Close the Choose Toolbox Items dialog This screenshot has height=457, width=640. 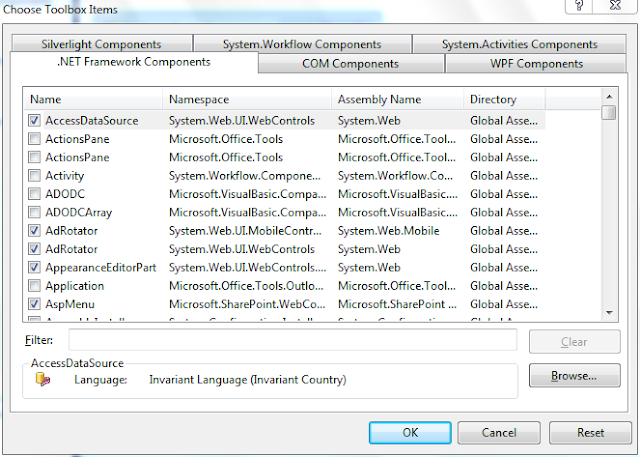(615, 6)
